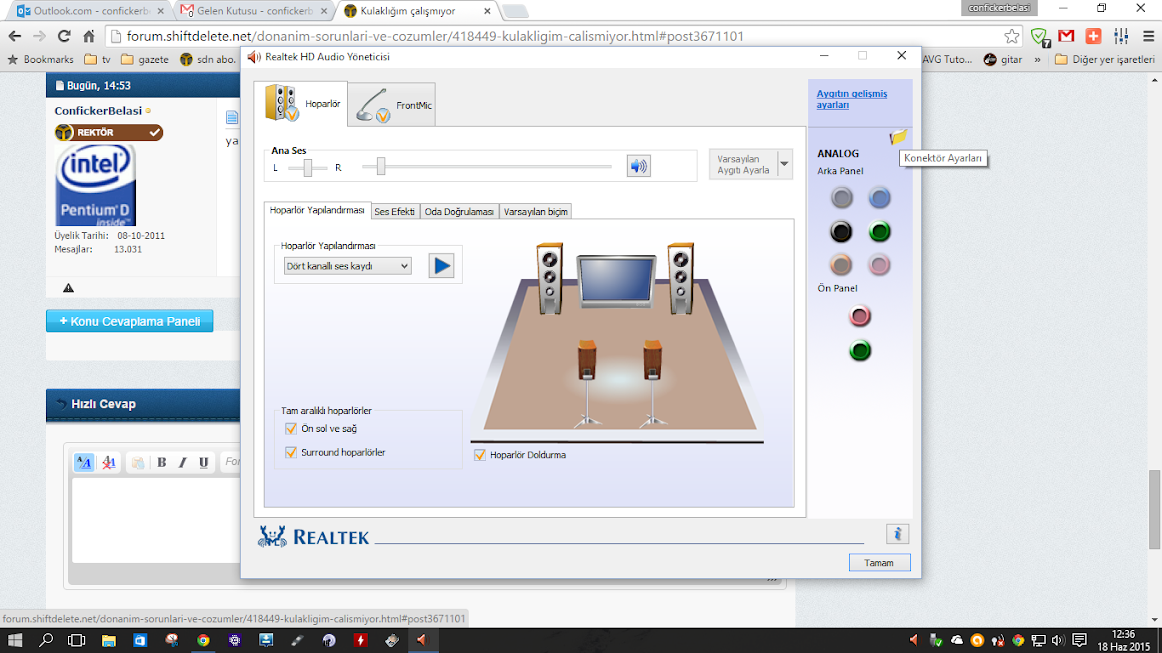Select the blue rear panel jack

coord(880,198)
